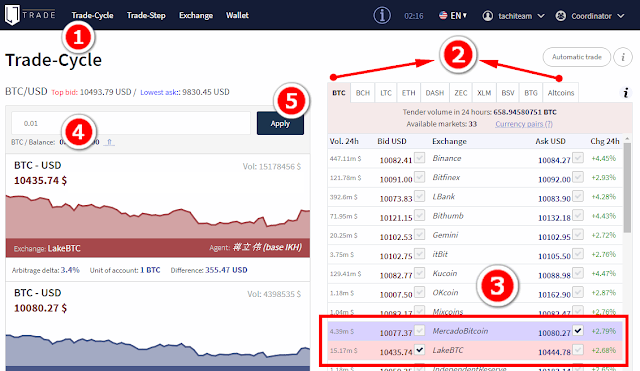Click the tachiteam user avatar icon
This screenshot has width=640, height=371.
(487, 16)
